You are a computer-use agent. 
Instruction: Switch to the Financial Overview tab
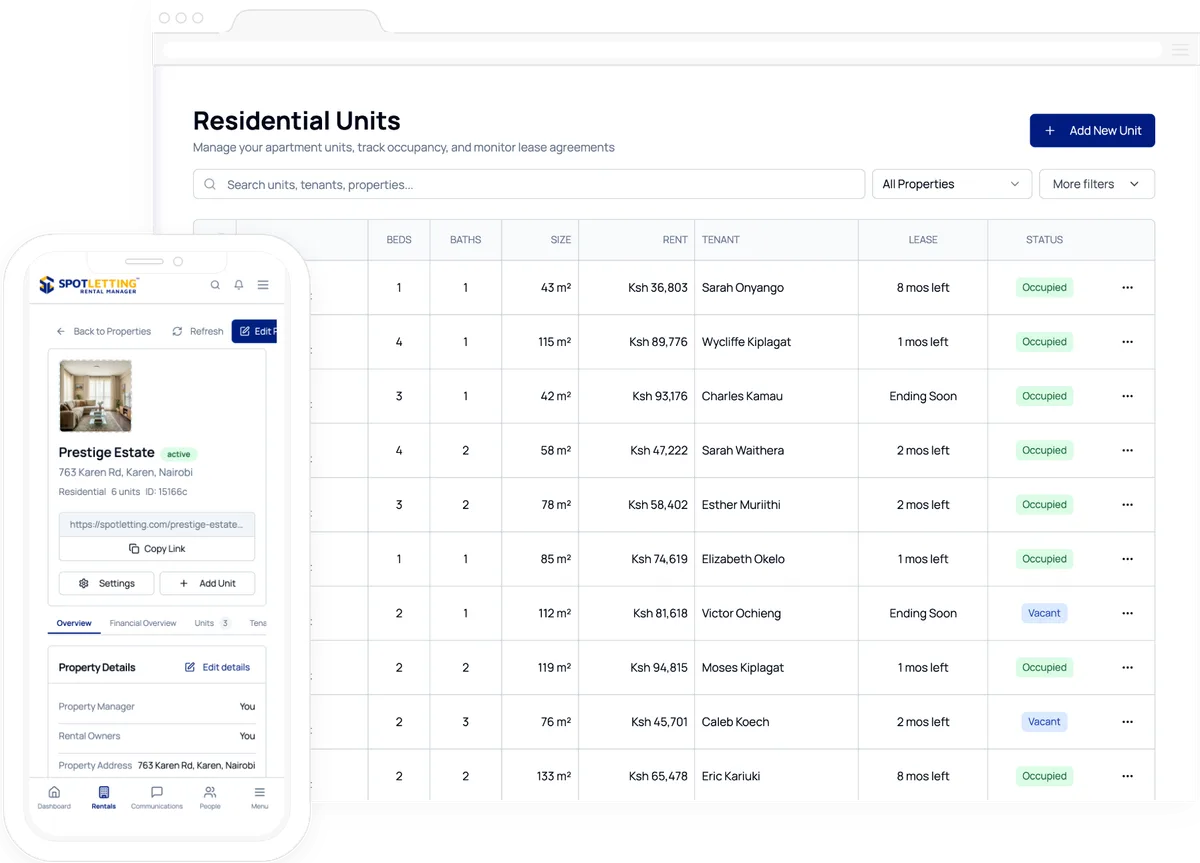(143, 623)
